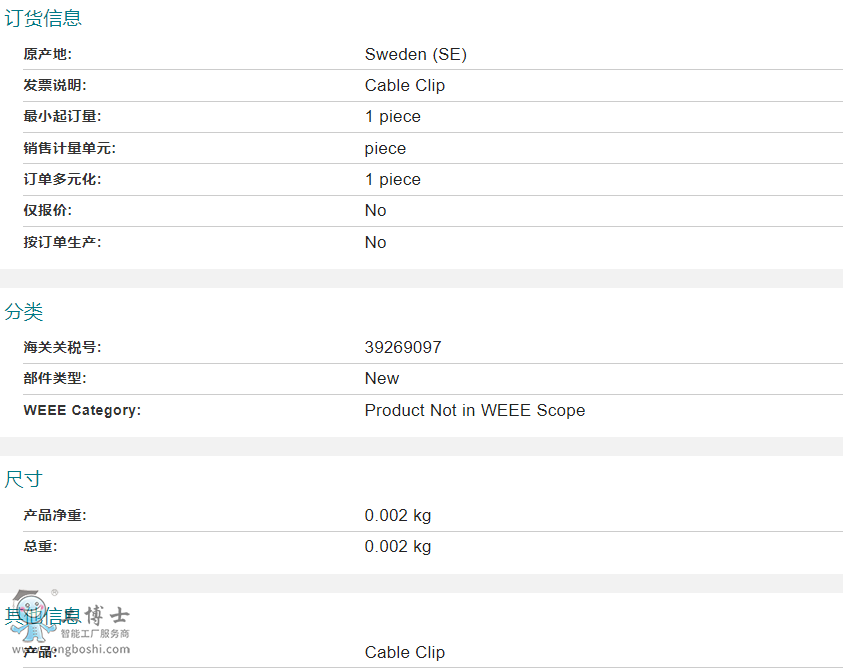Click the 最小起订量 1 piece value

(x=392, y=117)
